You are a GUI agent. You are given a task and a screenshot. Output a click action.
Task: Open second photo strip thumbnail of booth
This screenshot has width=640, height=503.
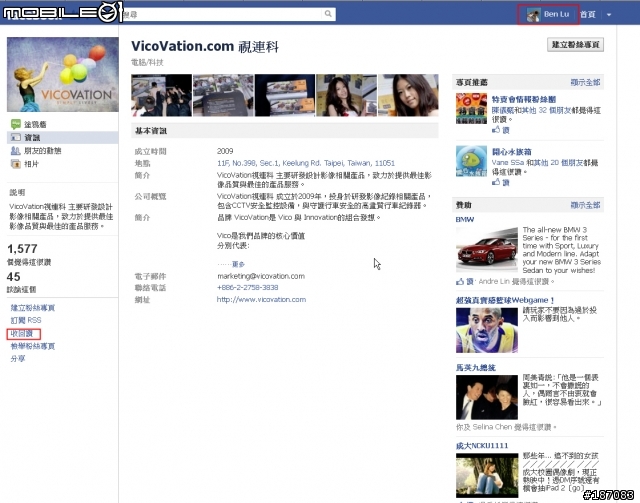tap(223, 95)
